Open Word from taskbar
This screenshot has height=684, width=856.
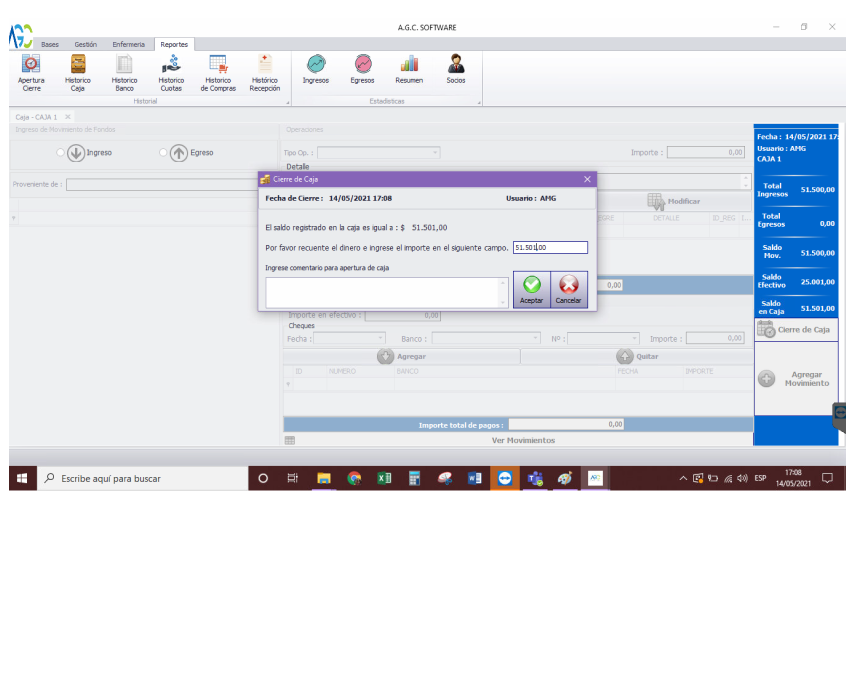pyautogui.click(x=474, y=478)
